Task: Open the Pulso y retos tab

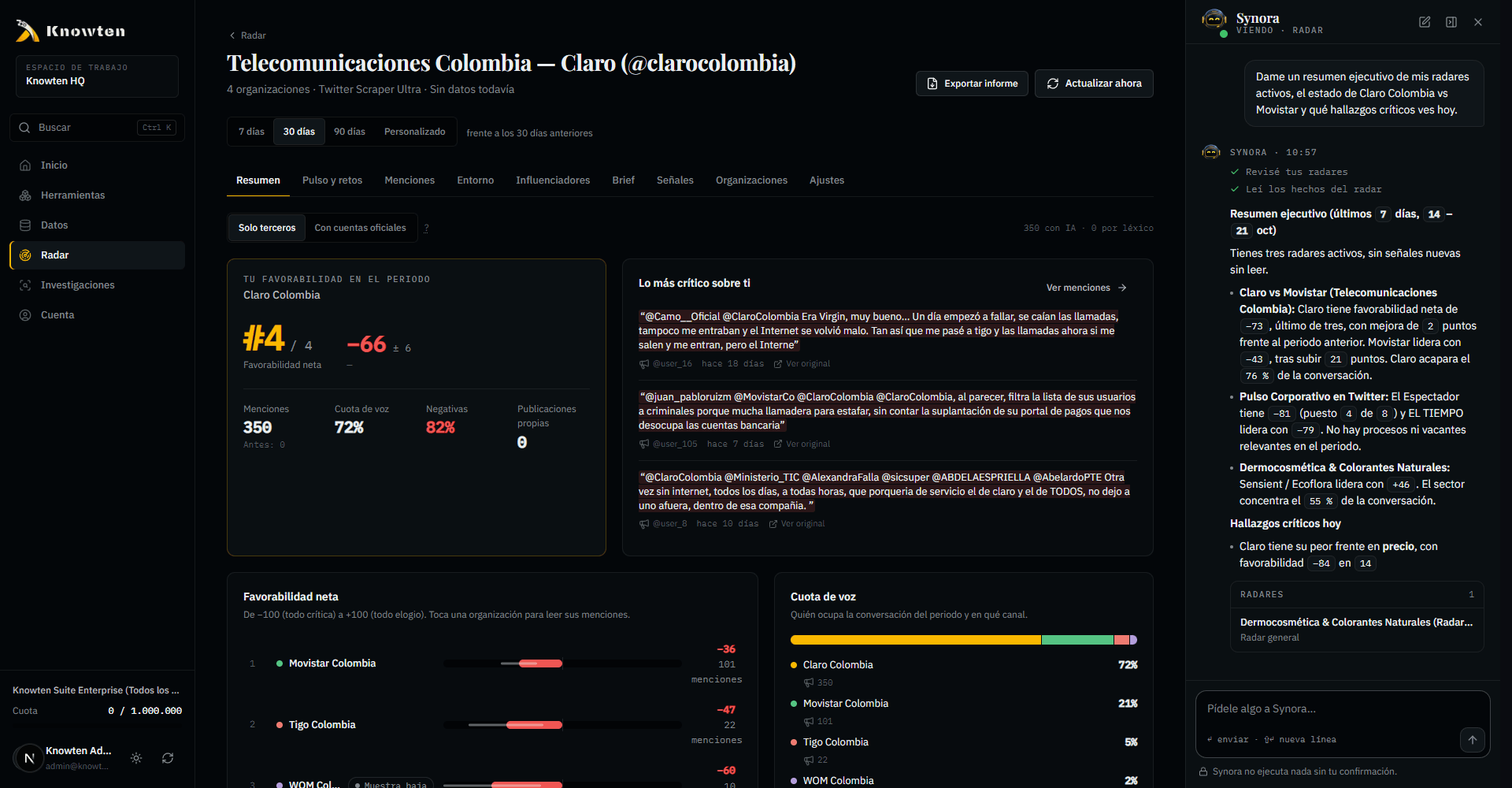Action: (332, 180)
